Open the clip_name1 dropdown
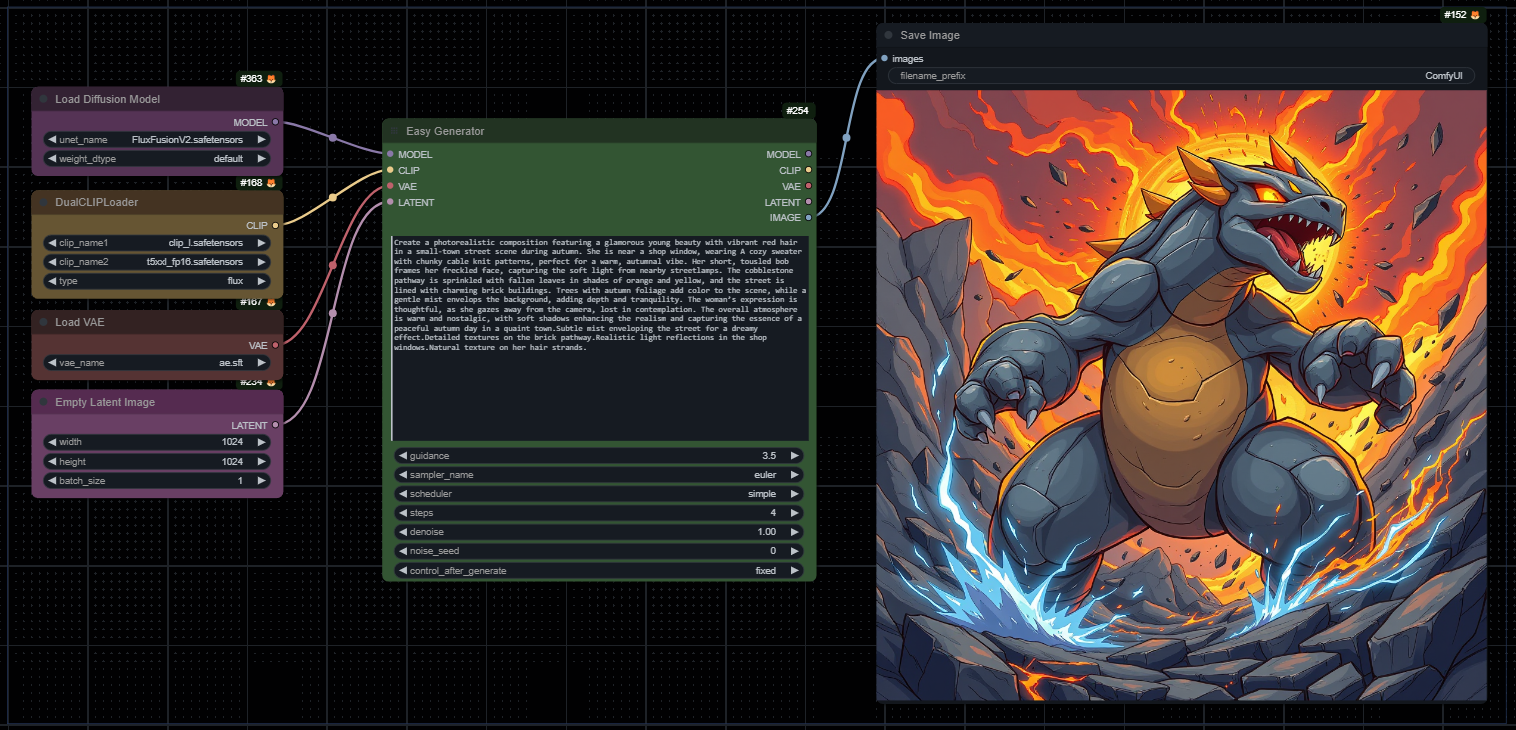This screenshot has width=1516, height=730. [157, 242]
